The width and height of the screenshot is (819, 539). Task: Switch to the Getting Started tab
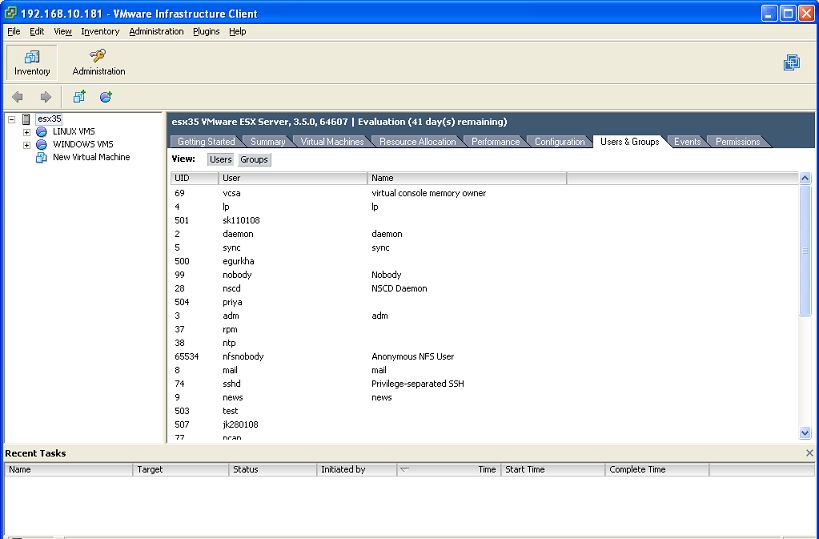point(206,142)
